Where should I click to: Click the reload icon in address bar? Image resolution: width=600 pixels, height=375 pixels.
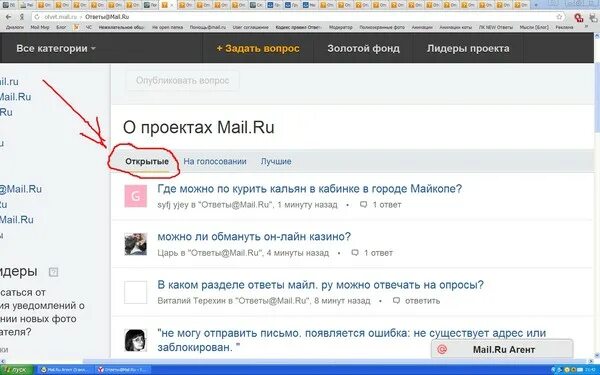(x=37, y=17)
